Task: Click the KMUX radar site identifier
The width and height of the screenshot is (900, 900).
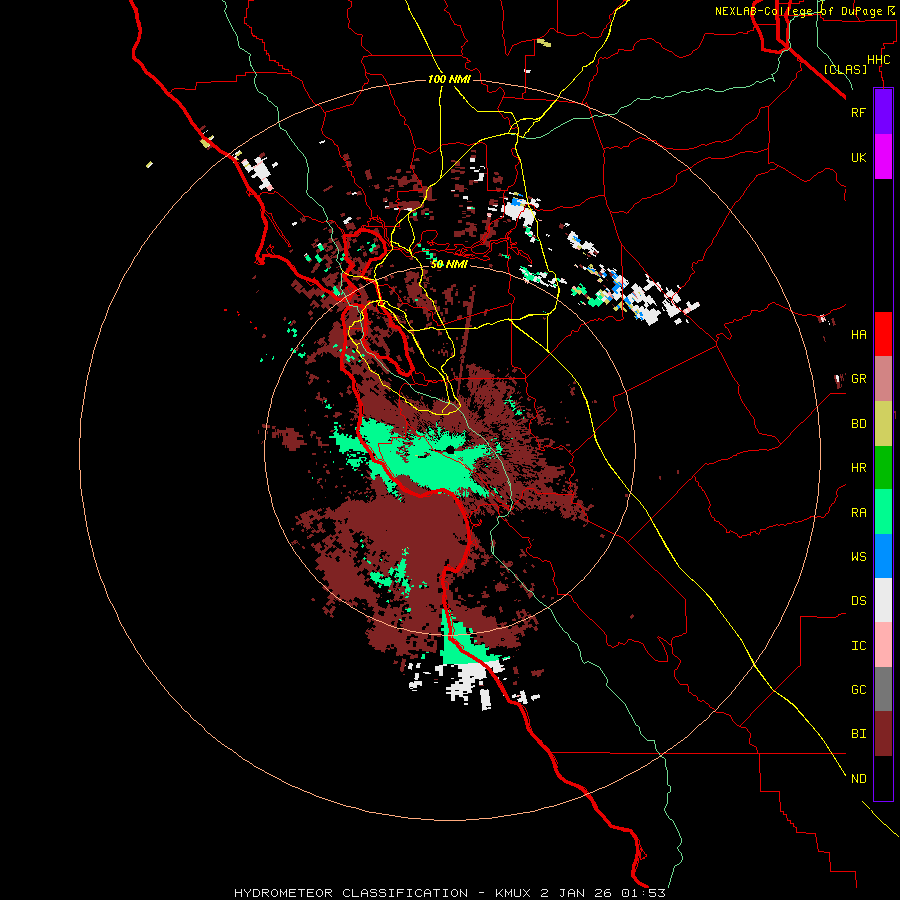Action: [x=515, y=893]
